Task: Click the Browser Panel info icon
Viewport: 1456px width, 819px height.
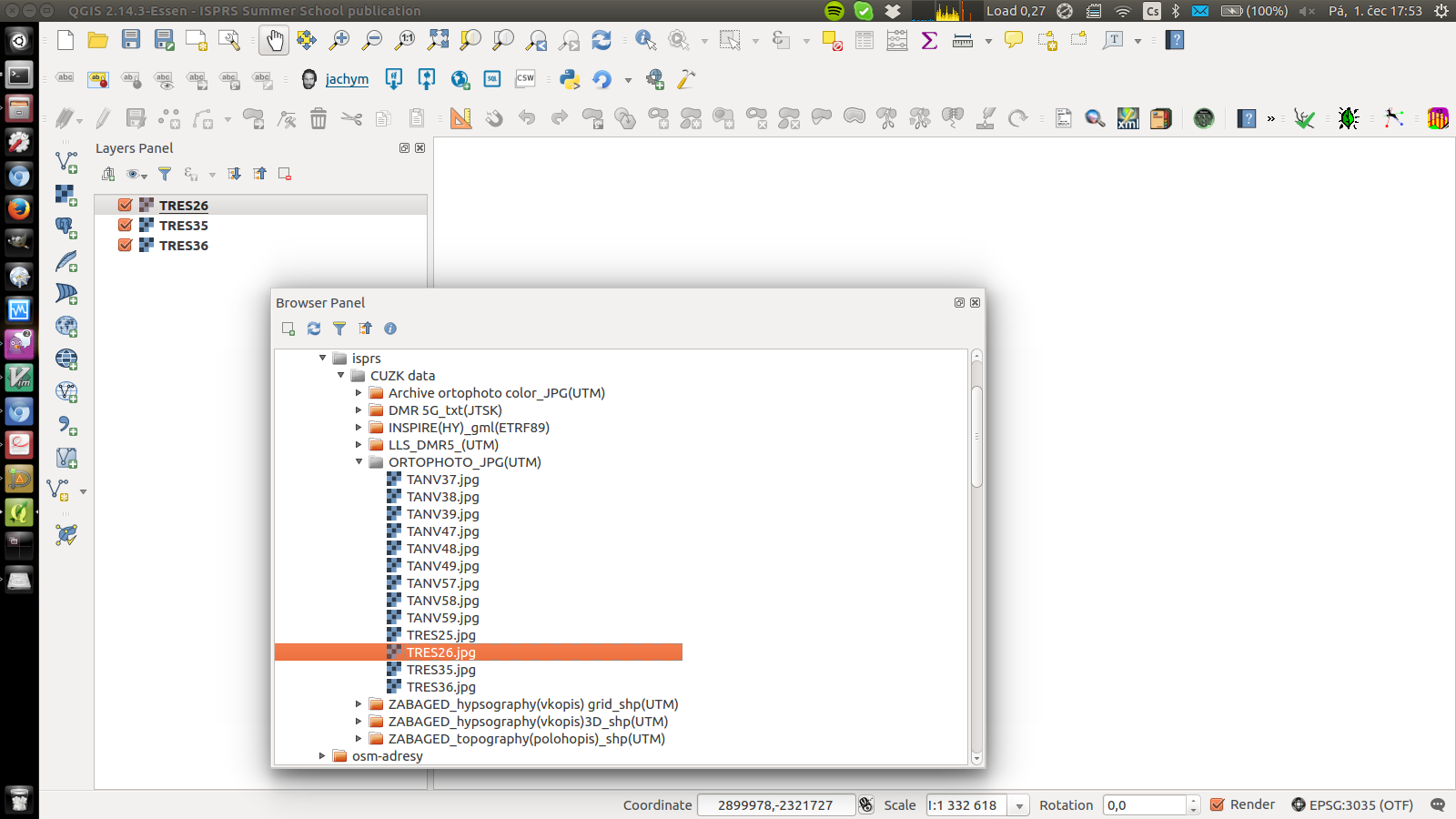Action: click(390, 329)
